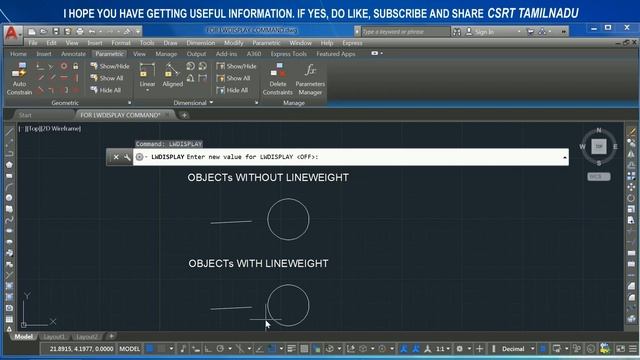Toggle Clean Screen on status bar
The width and height of the screenshot is (640, 360).
click(x=620, y=349)
